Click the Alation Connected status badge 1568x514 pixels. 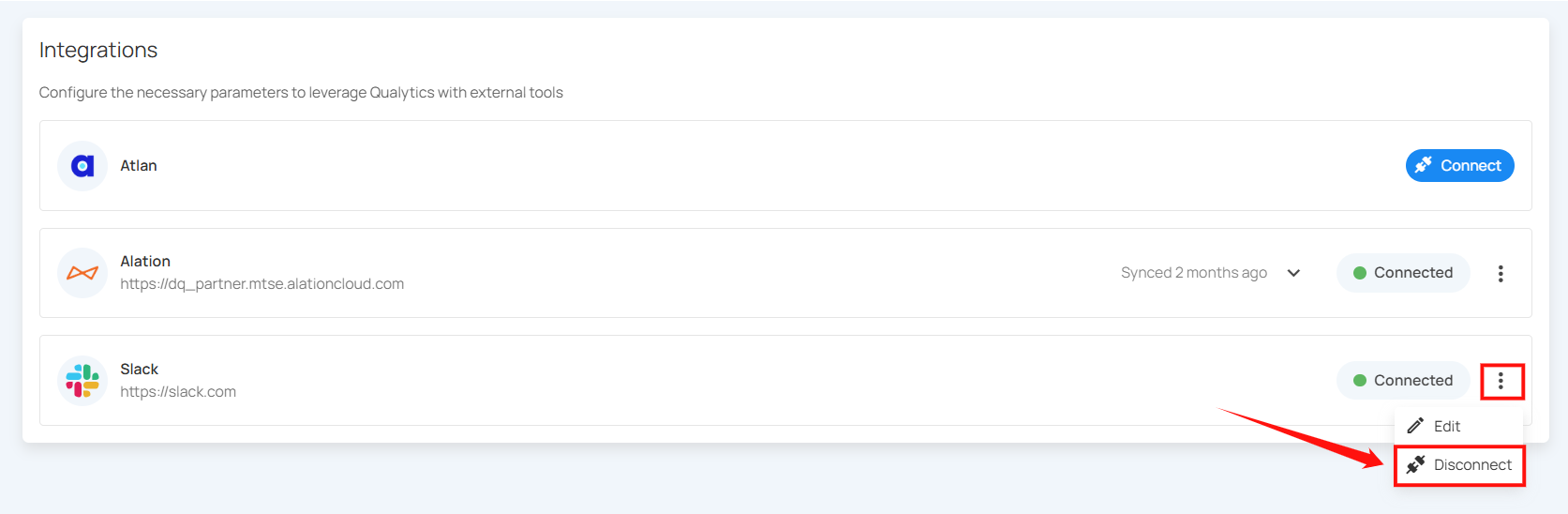(1402, 273)
